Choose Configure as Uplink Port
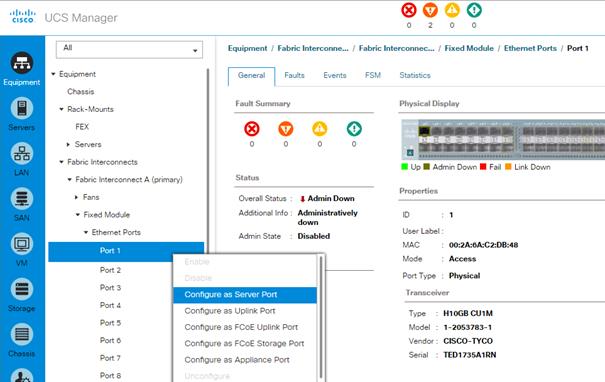 [245, 311]
